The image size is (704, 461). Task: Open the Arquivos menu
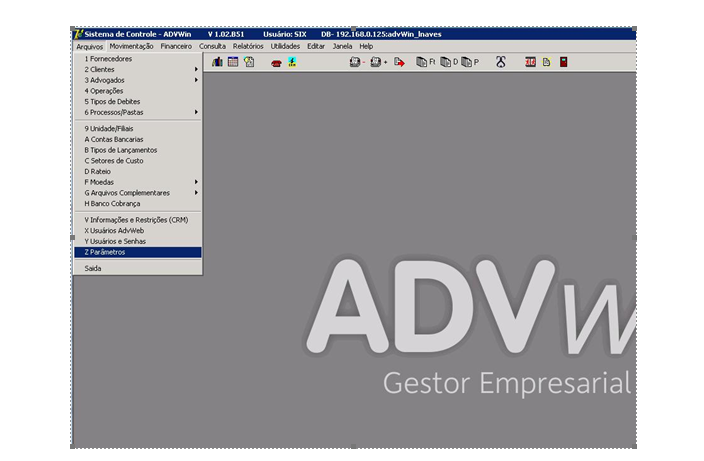click(x=89, y=46)
